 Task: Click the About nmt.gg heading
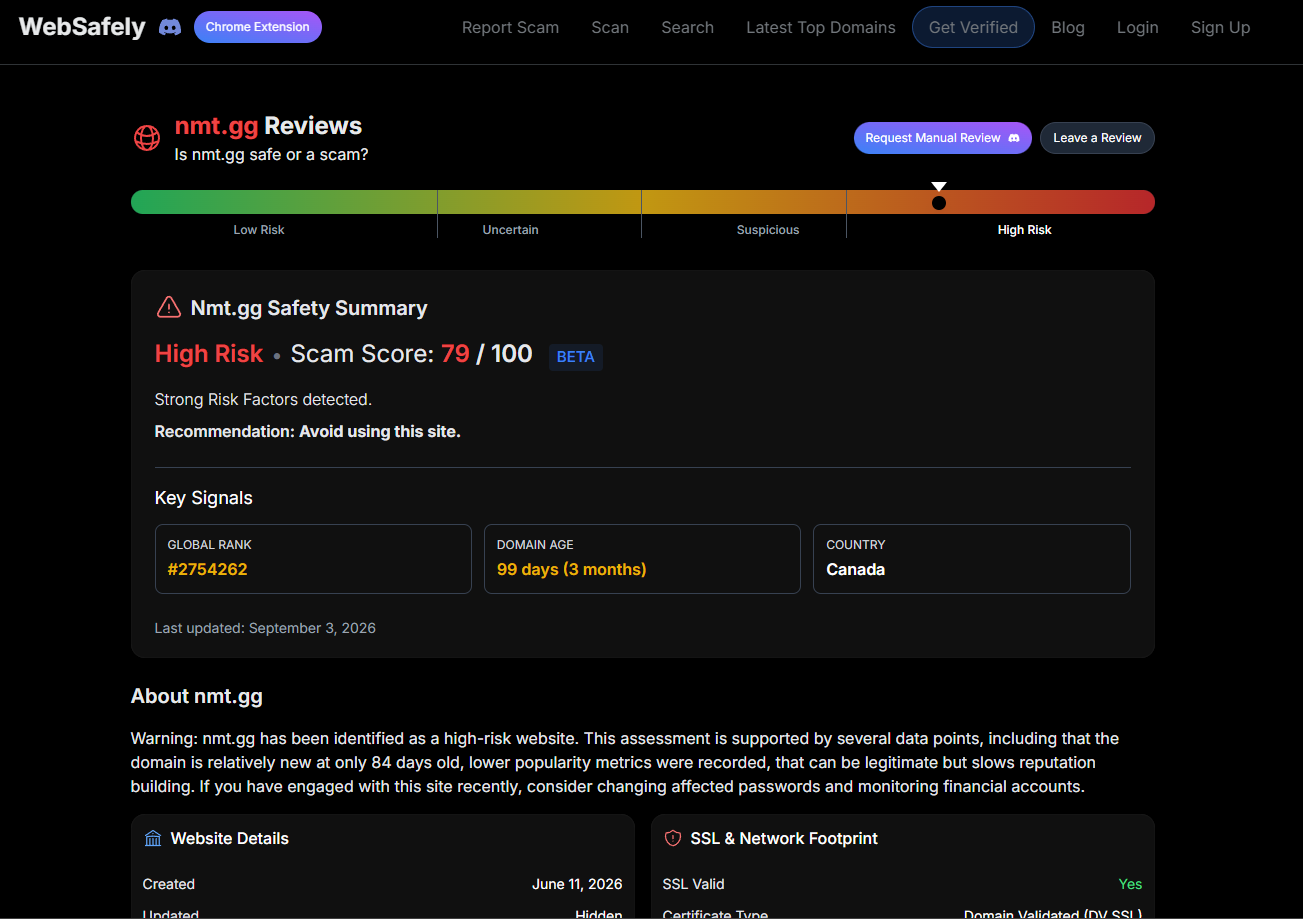pyautogui.click(x=197, y=696)
